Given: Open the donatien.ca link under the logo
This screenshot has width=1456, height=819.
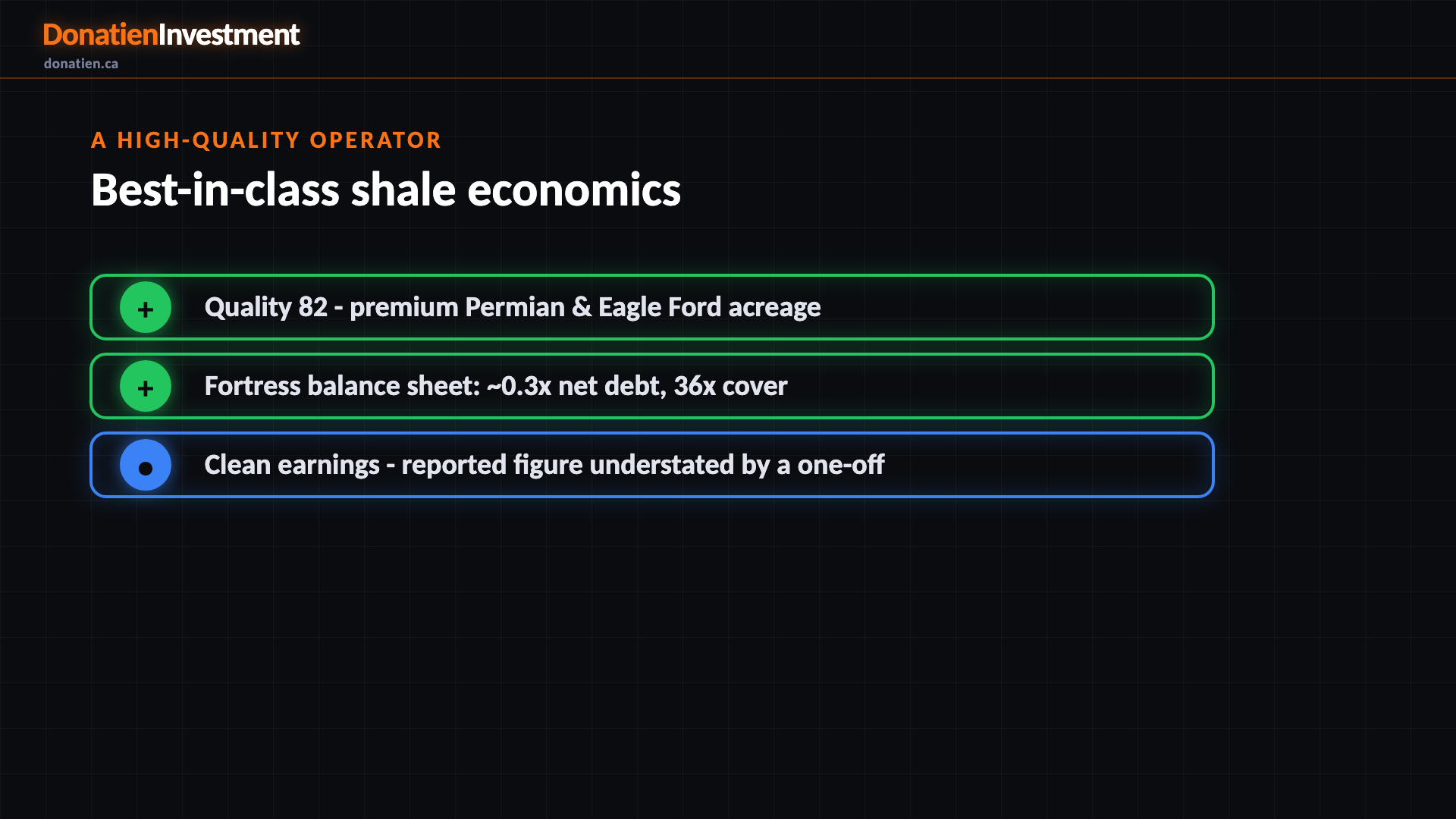Looking at the screenshot, I should tap(81, 64).
